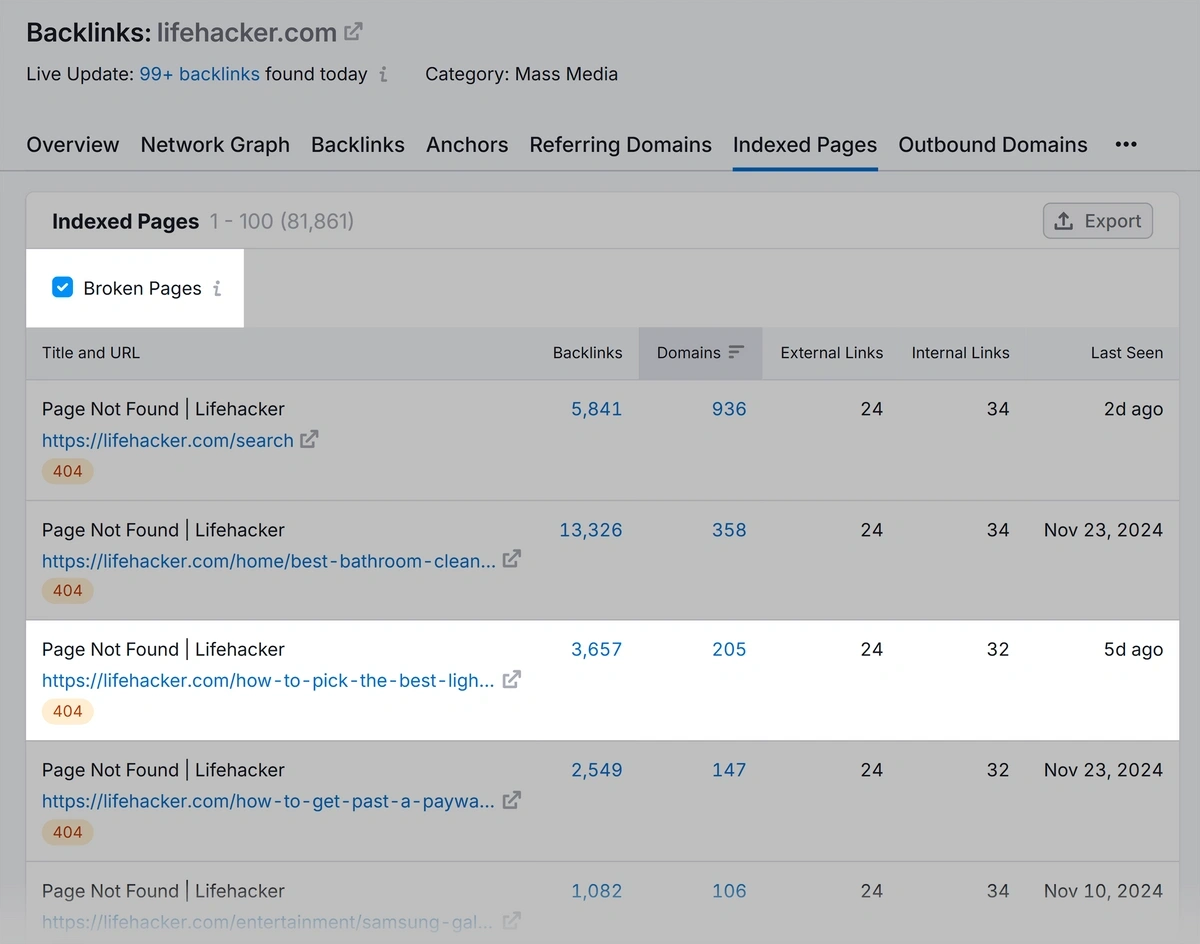This screenshot has height=944, width=1200.
Task: Open the https://lifehacker.com/search URL link
Action: point(168,440)
